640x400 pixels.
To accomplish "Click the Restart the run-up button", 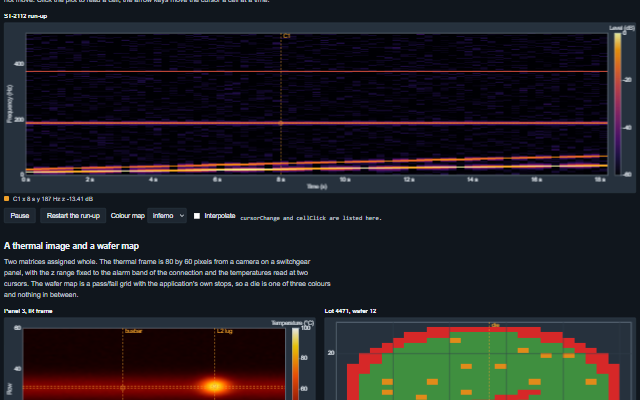I will (x=73, y=216).
